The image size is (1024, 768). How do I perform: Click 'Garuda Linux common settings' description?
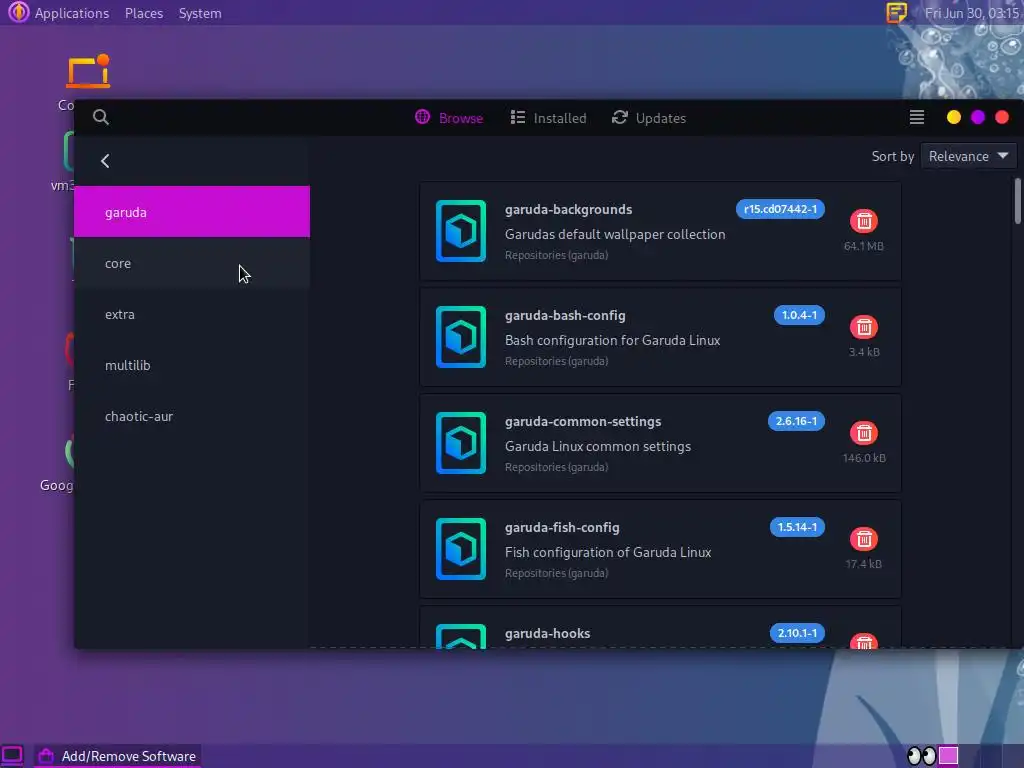pos(598,446)
